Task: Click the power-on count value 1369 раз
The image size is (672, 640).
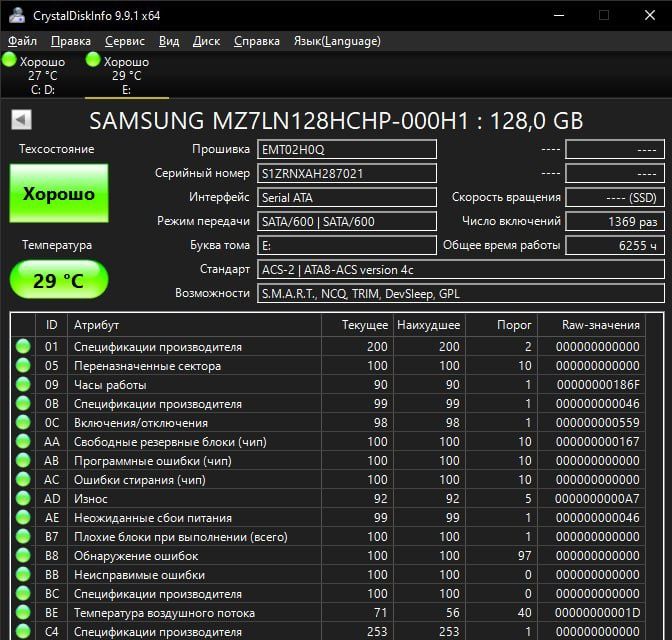Action: pos(615,222)
